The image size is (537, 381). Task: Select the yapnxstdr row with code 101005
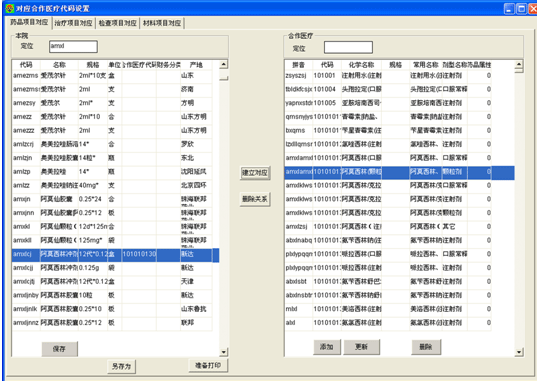(388, 103)
